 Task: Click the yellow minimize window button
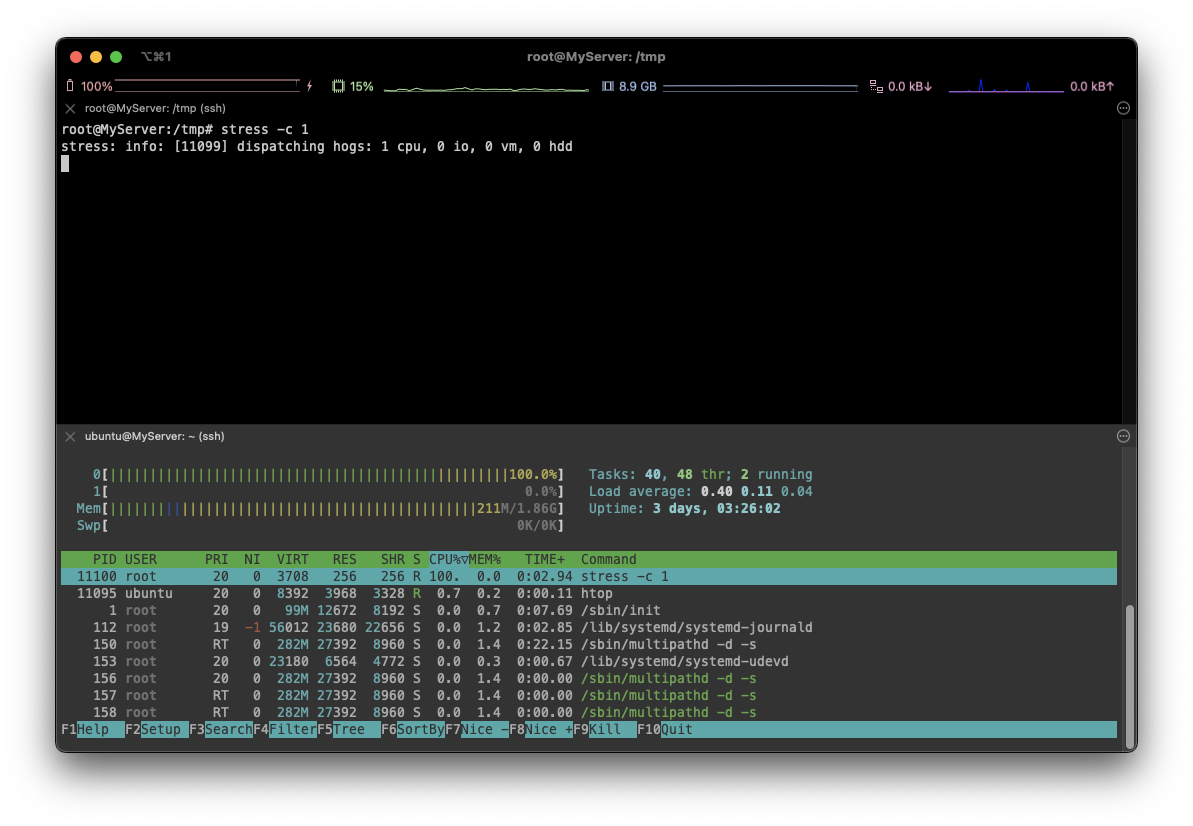(x=96, y=56)
